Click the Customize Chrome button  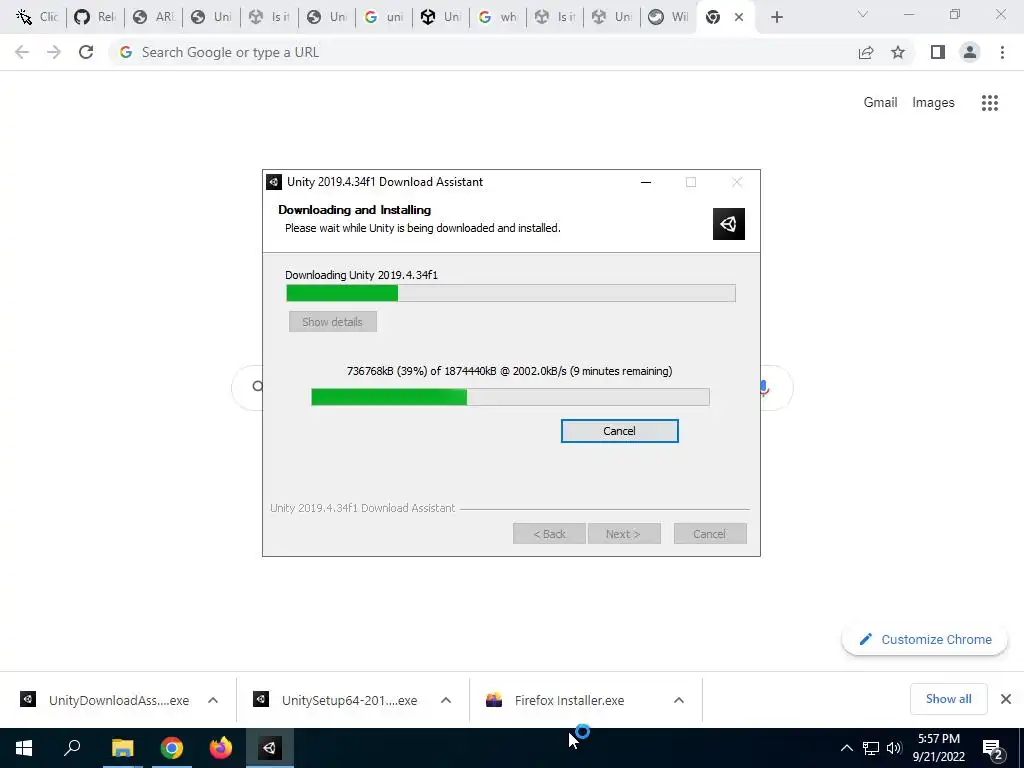tap(925, 639)
